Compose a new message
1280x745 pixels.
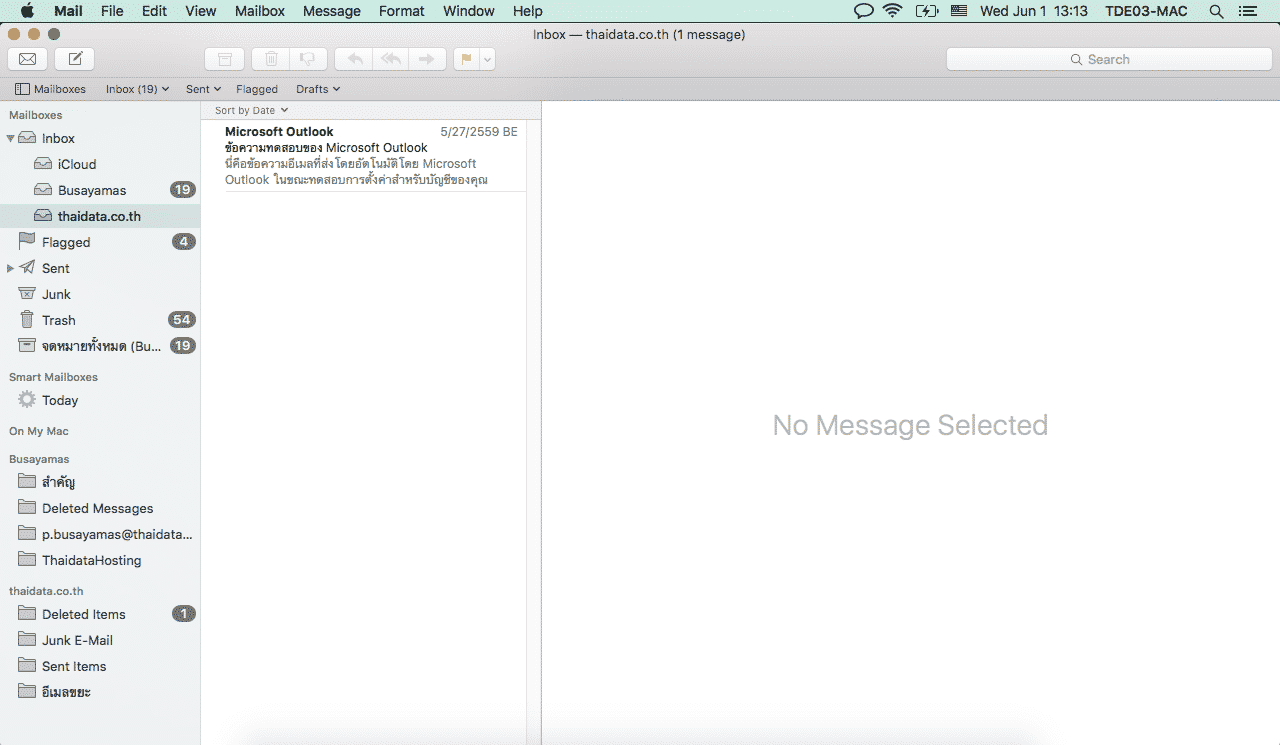coord(75,59)
